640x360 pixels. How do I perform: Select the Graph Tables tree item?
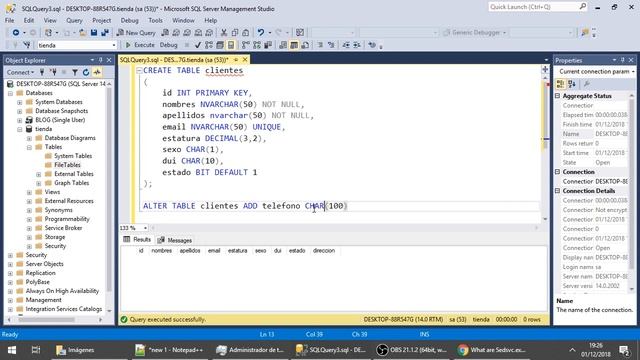[x=71, y=183]
